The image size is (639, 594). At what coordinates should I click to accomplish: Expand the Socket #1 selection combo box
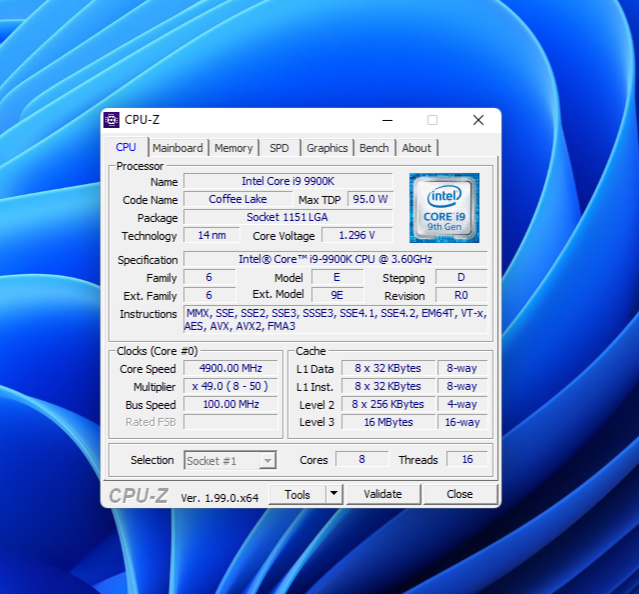[x=230, y=460]
